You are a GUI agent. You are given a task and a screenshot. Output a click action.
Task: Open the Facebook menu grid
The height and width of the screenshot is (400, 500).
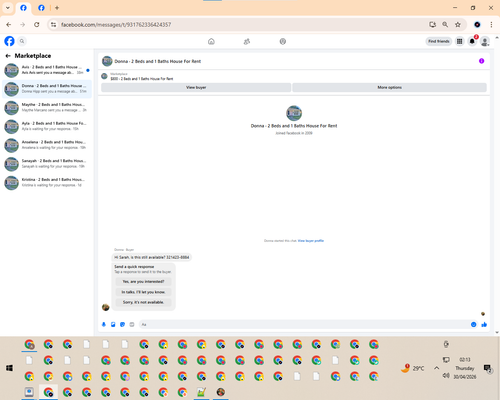460,41
